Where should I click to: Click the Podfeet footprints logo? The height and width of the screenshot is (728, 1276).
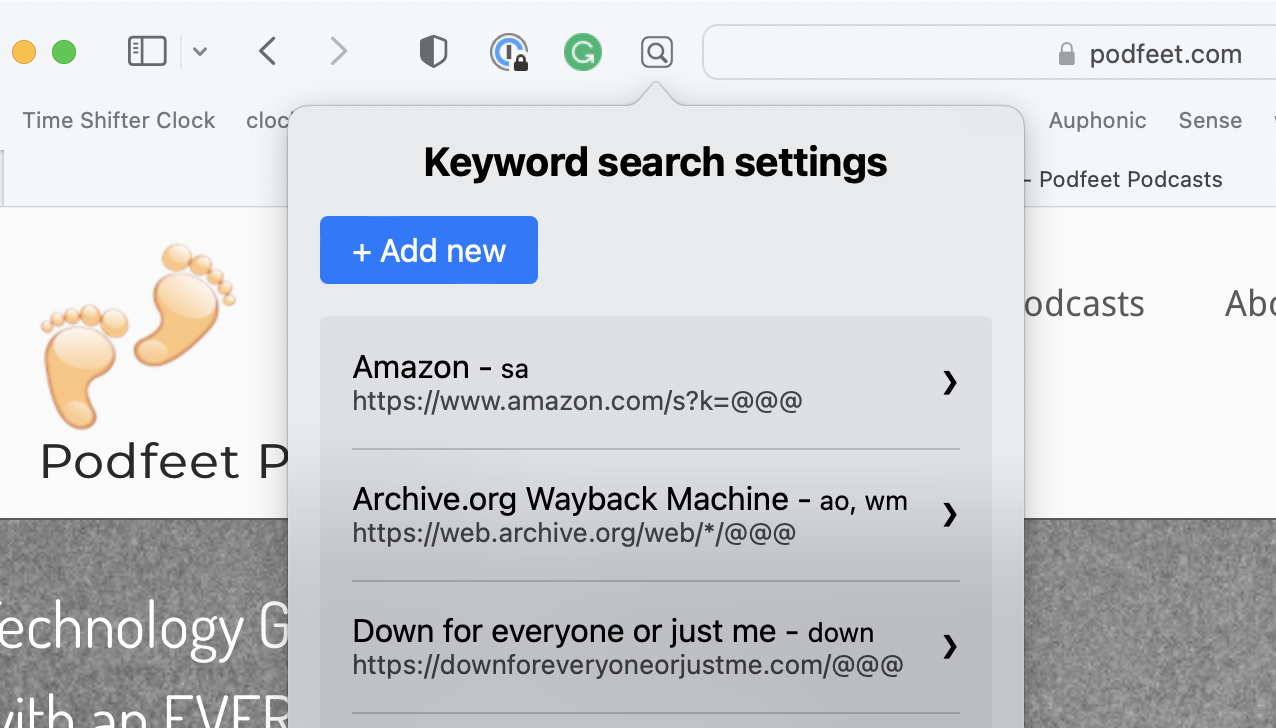[138, 330]
